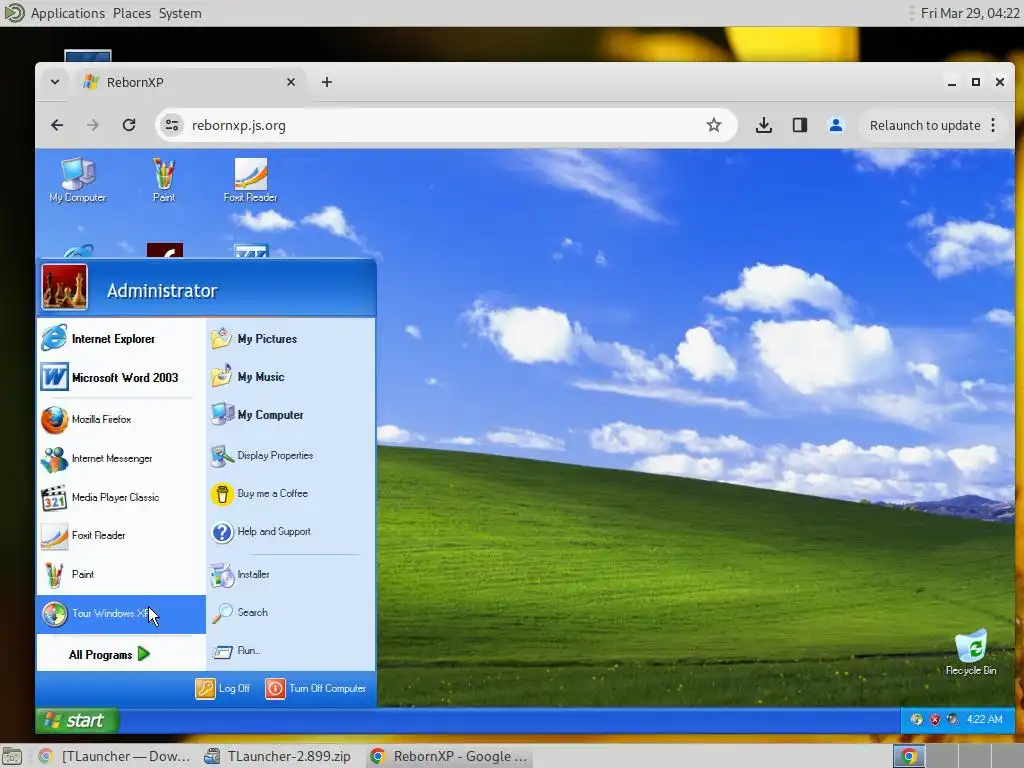
Task: Reload the RebornXP page
Action: (129, 125)
